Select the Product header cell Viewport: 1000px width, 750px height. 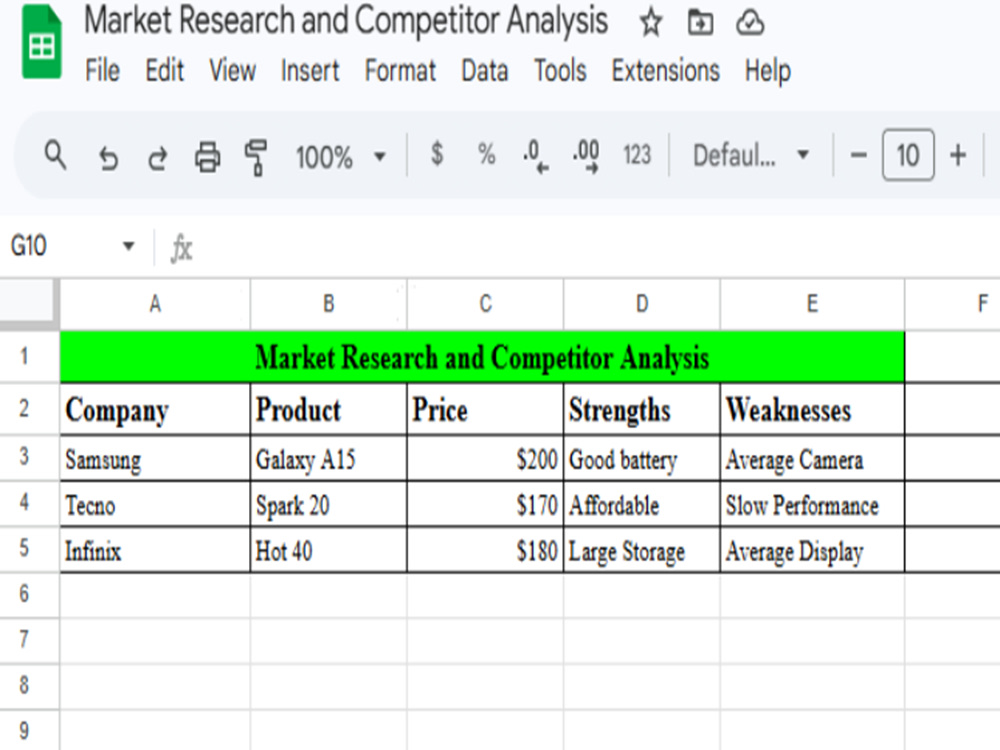328,409
